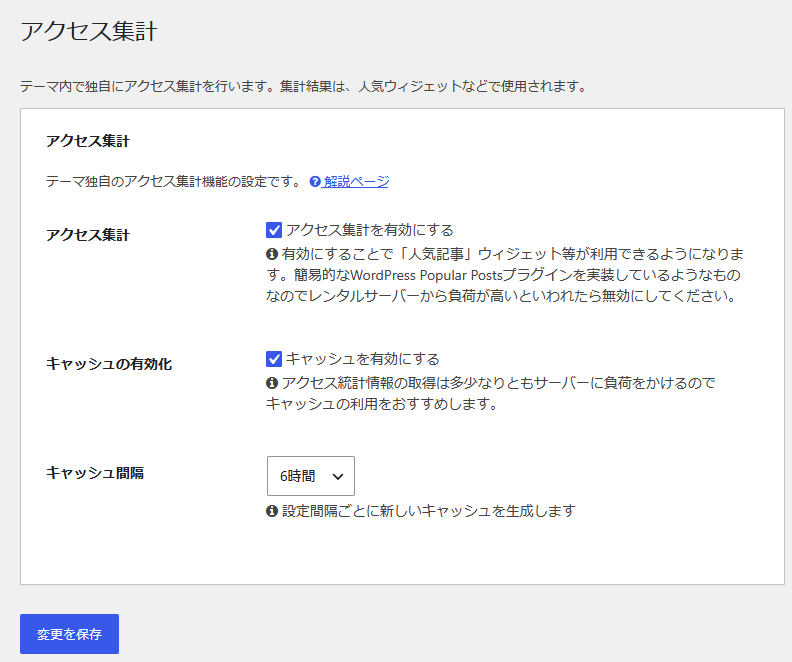Click info icon before 有効にすることで text
The image size is (792, 662).
tap(272, 254)
